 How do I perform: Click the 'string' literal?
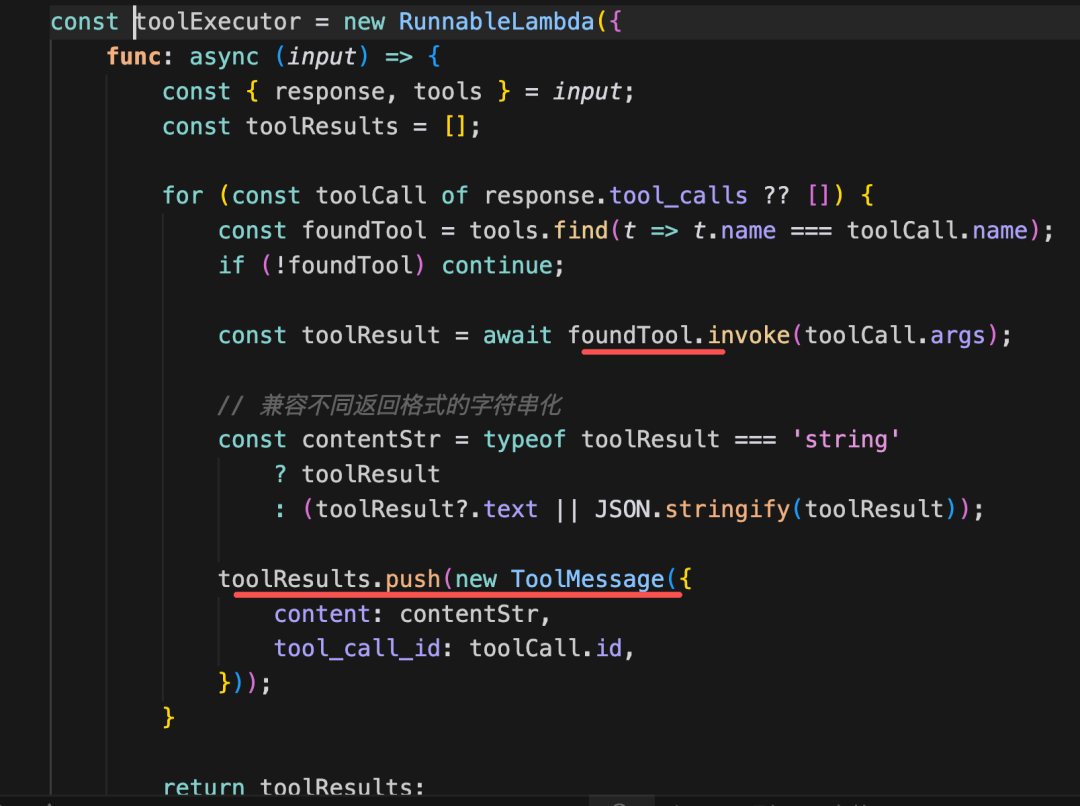pyautogui.click(x=846, y=440)
